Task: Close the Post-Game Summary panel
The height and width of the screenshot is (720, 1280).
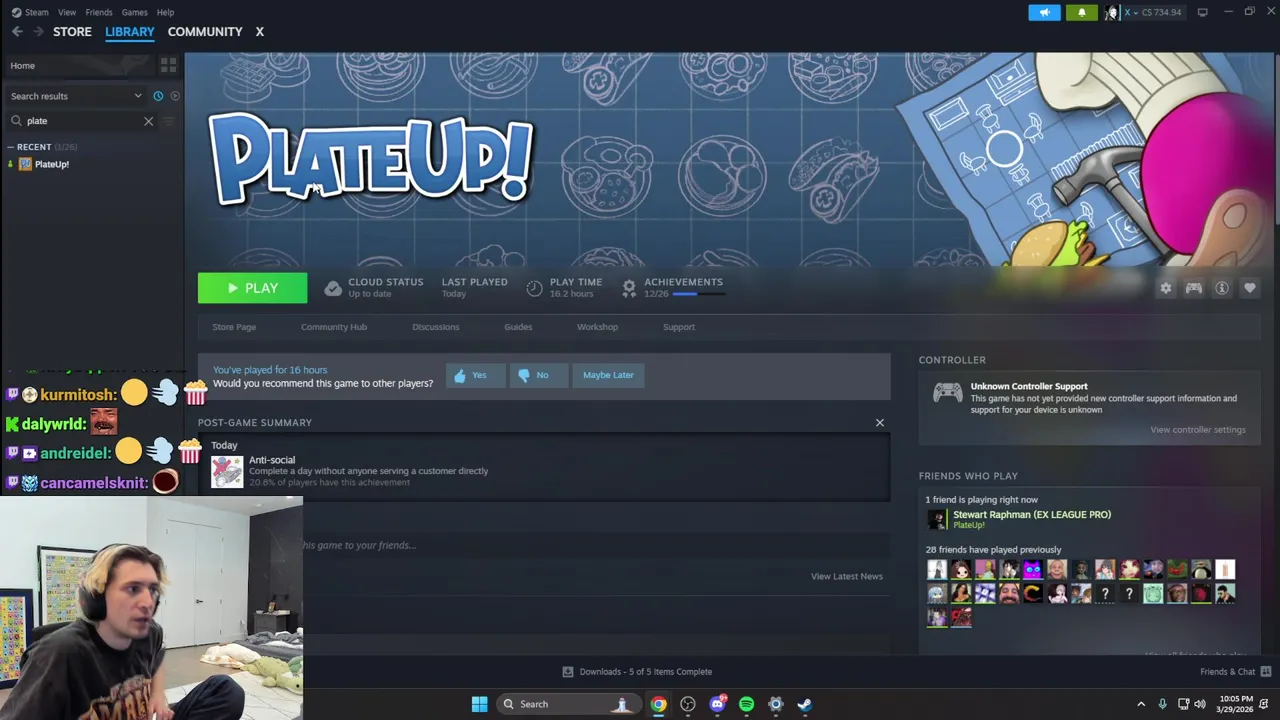Action: pos(880,423)
